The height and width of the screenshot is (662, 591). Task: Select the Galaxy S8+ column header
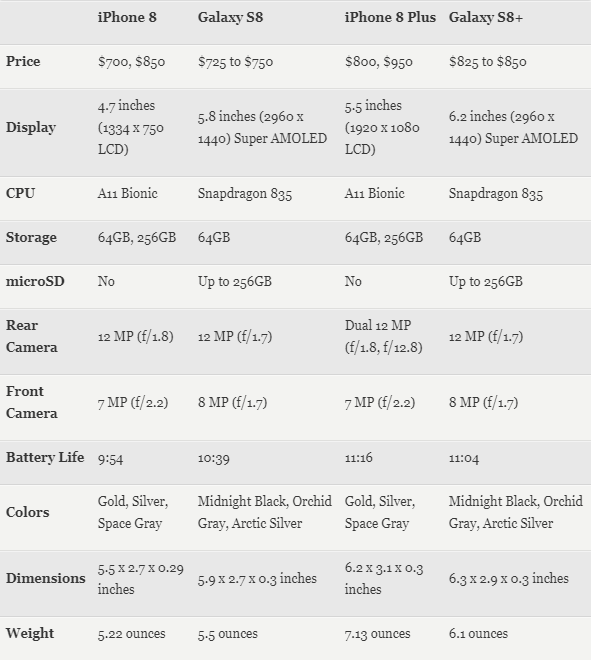pos(486,18)
